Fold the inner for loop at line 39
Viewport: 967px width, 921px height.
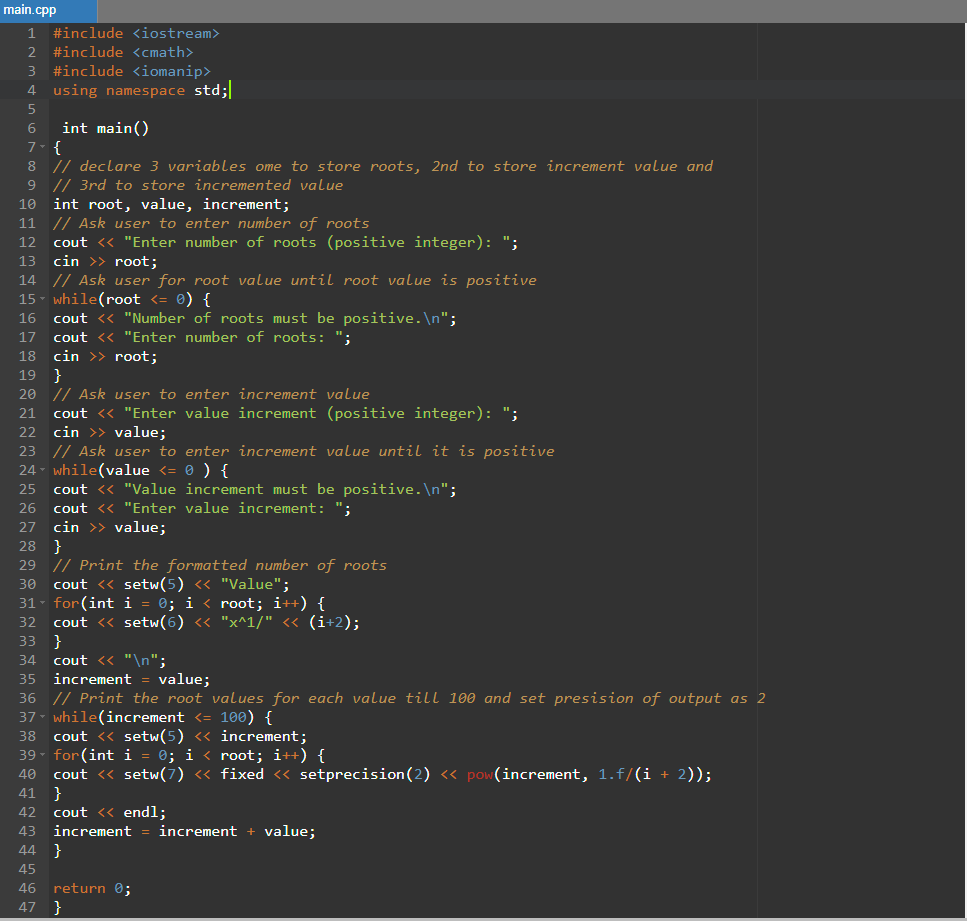pyautogui.click(x=43, y=755)
